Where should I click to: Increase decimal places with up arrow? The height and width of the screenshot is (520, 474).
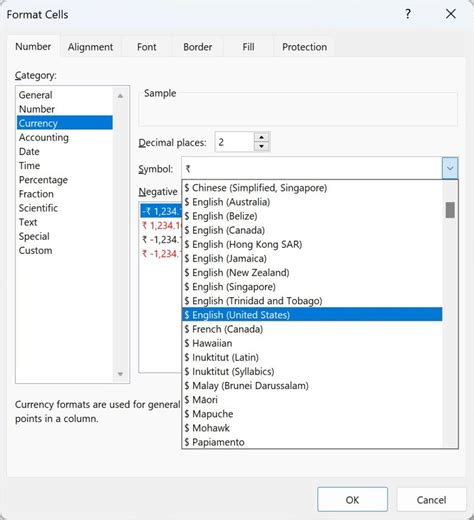(262, 137)
